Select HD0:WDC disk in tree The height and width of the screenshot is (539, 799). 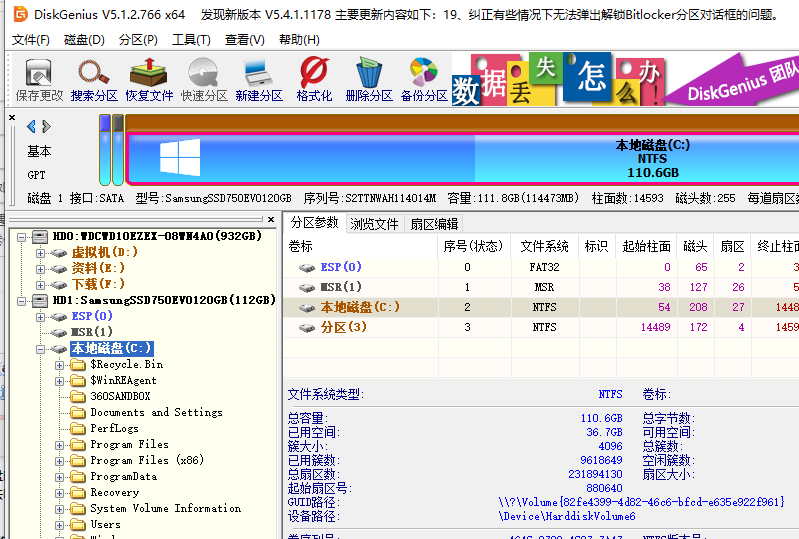tap(157, 236)
